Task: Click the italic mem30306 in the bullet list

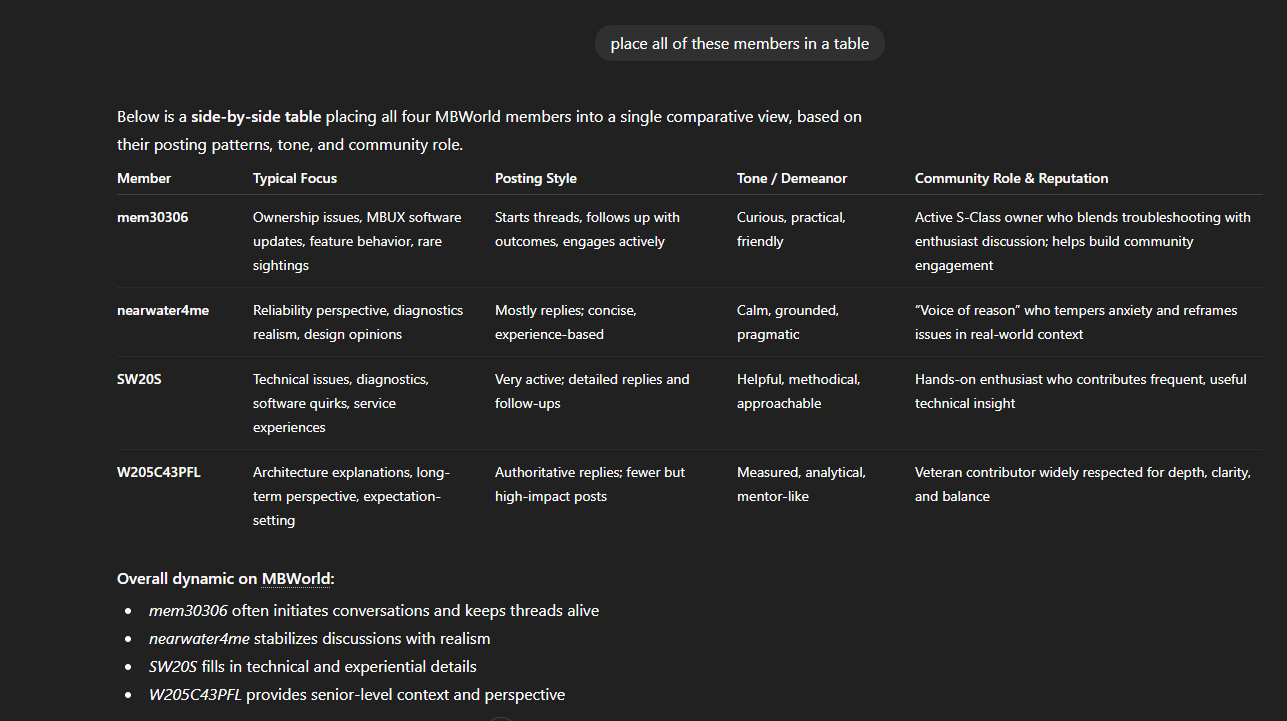Action: pyautogui.click(x=188, y=610)
